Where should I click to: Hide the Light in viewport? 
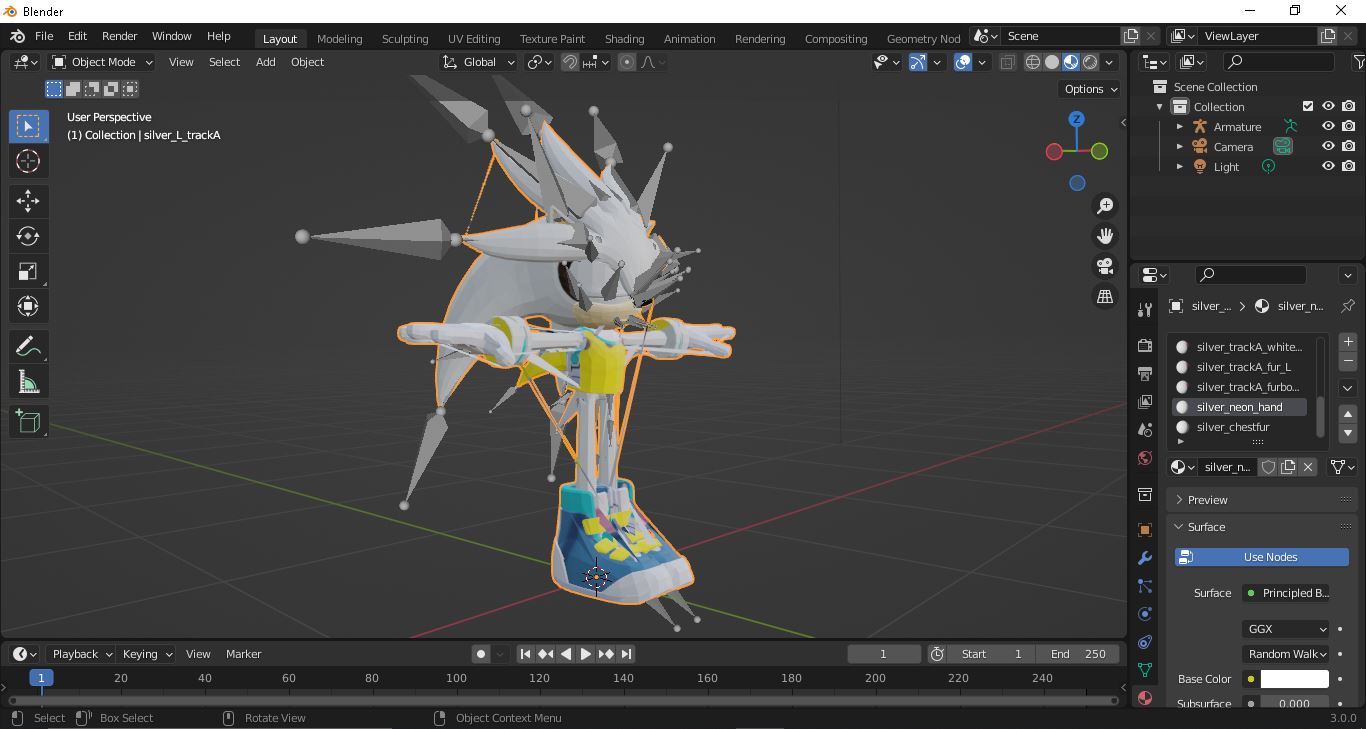tap(1328, 167)
